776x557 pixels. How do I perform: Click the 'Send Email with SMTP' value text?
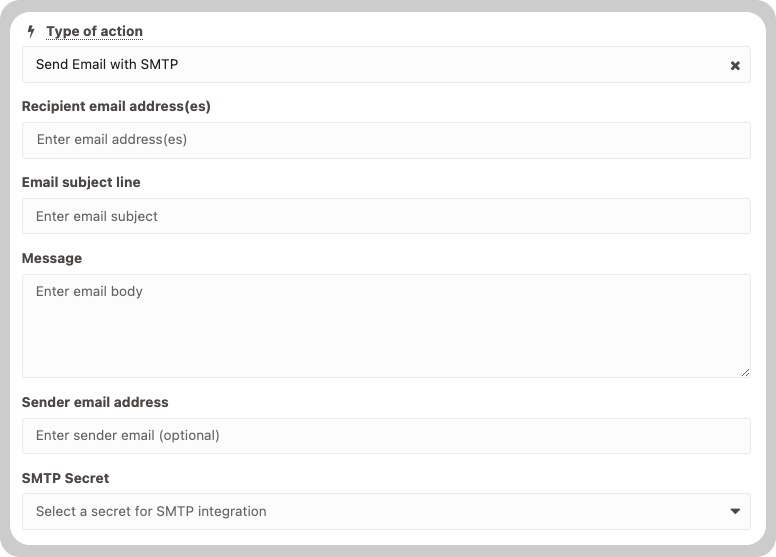point(107,64)
